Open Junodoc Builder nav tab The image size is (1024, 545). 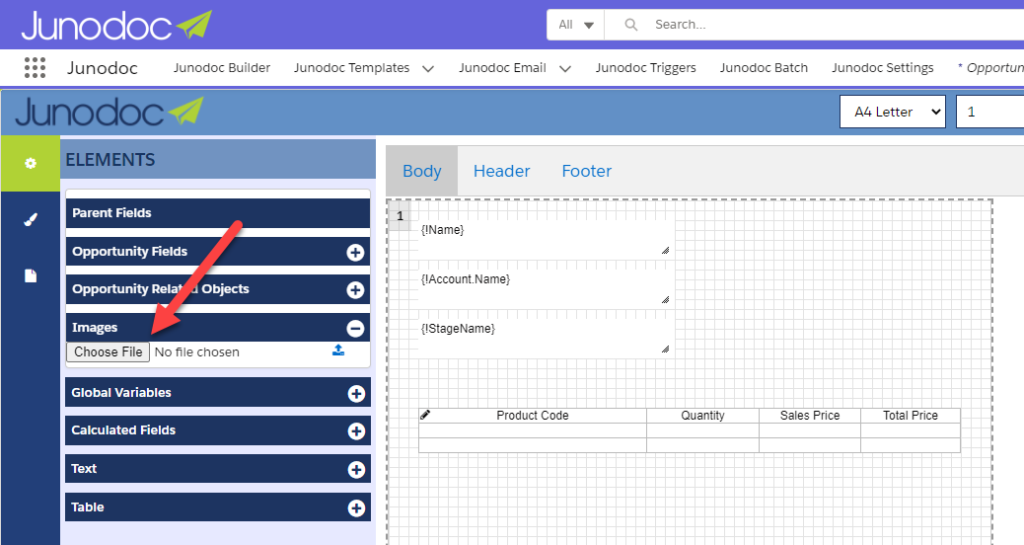221,68
